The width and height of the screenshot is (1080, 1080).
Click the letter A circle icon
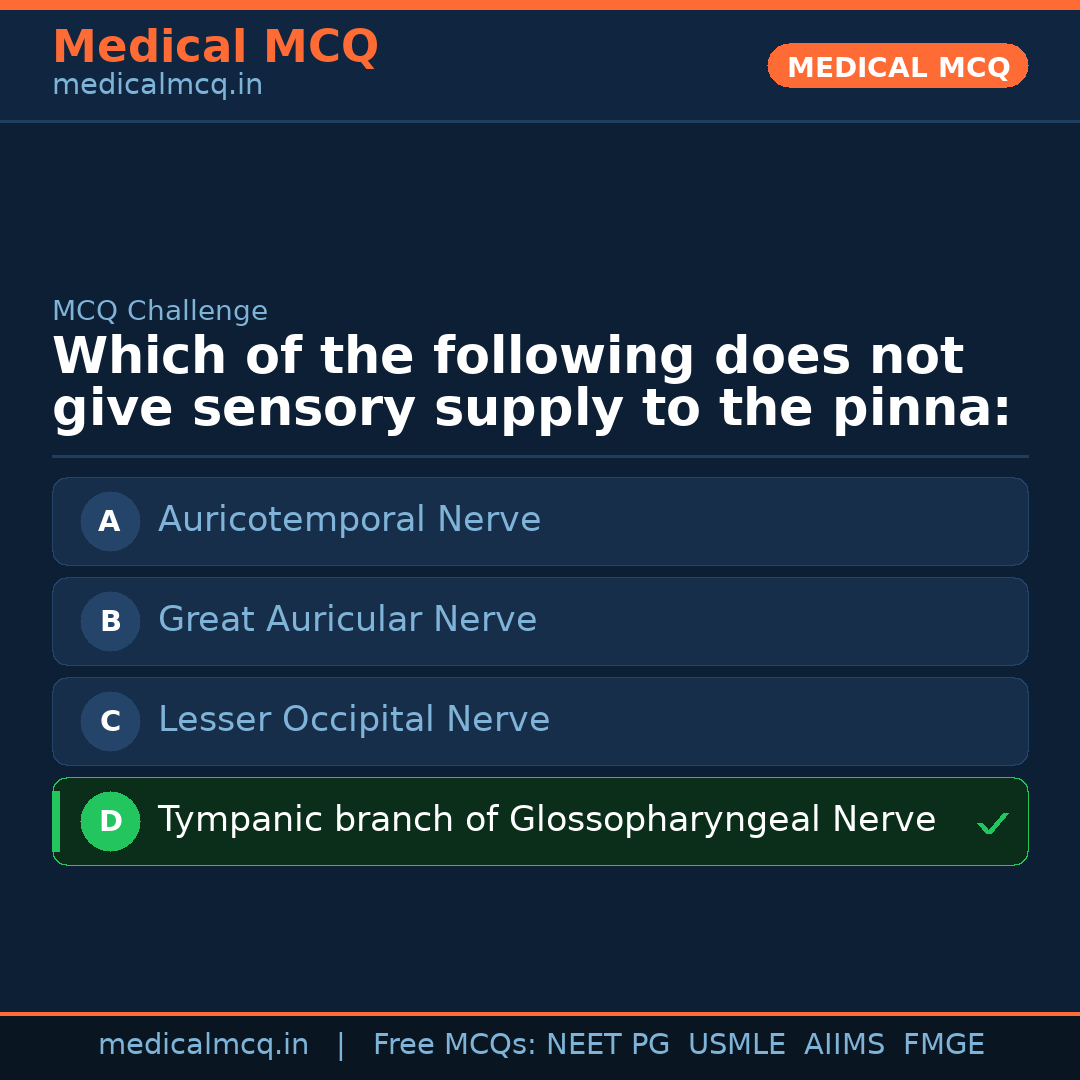110,521
